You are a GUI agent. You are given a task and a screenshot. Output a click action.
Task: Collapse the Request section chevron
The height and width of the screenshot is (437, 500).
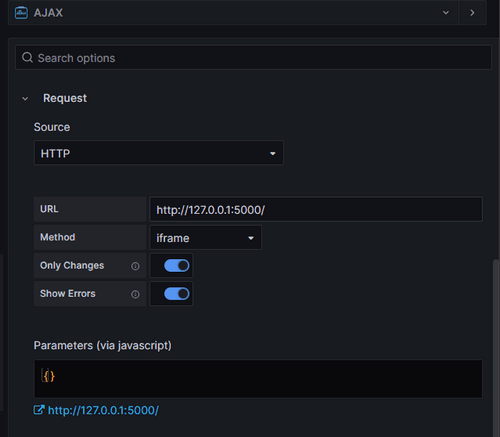25,99
